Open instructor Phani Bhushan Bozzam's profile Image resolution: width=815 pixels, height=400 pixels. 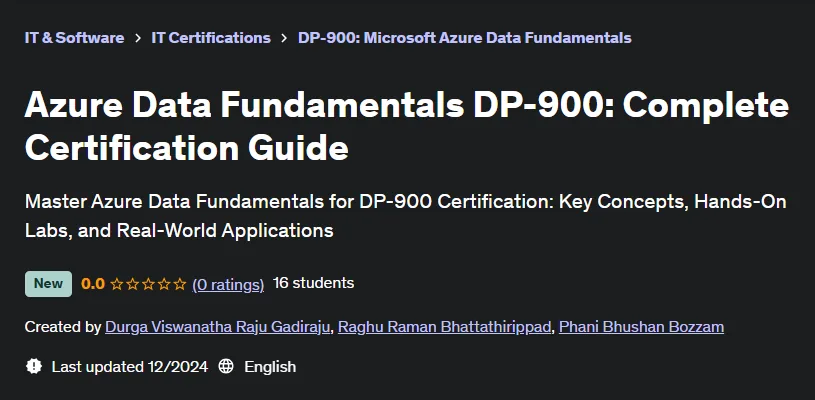(641, 327)
